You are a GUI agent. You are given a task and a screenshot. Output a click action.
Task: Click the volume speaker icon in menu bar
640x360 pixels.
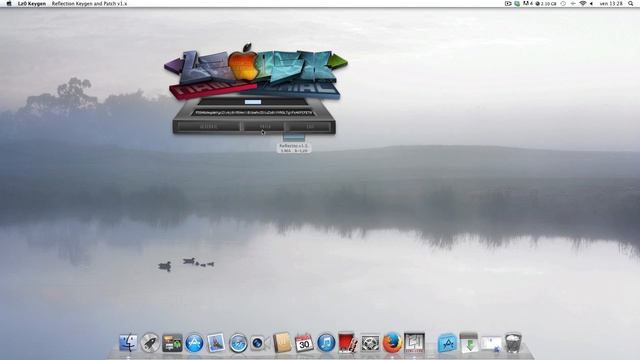(x=591, y=3)
